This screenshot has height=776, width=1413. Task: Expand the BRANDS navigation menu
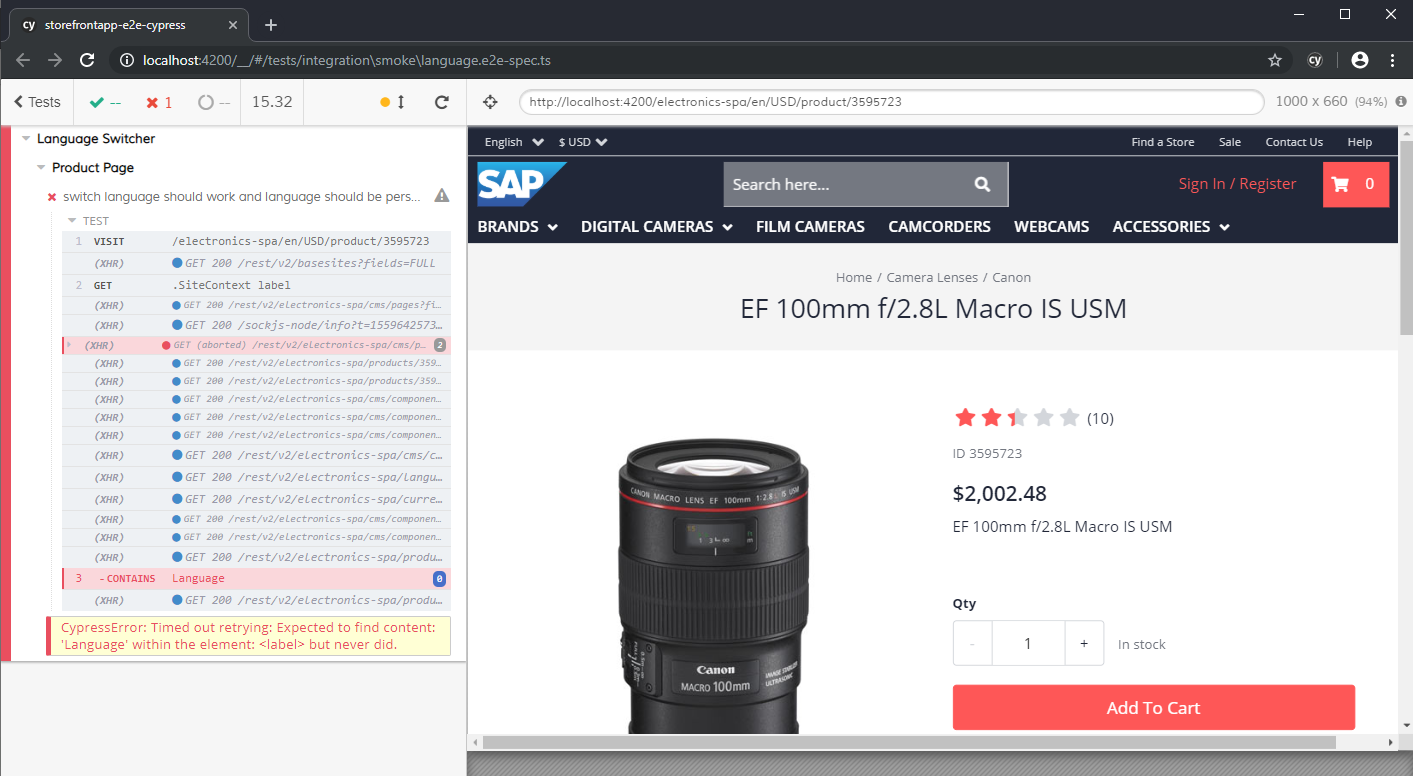(517, 227)
